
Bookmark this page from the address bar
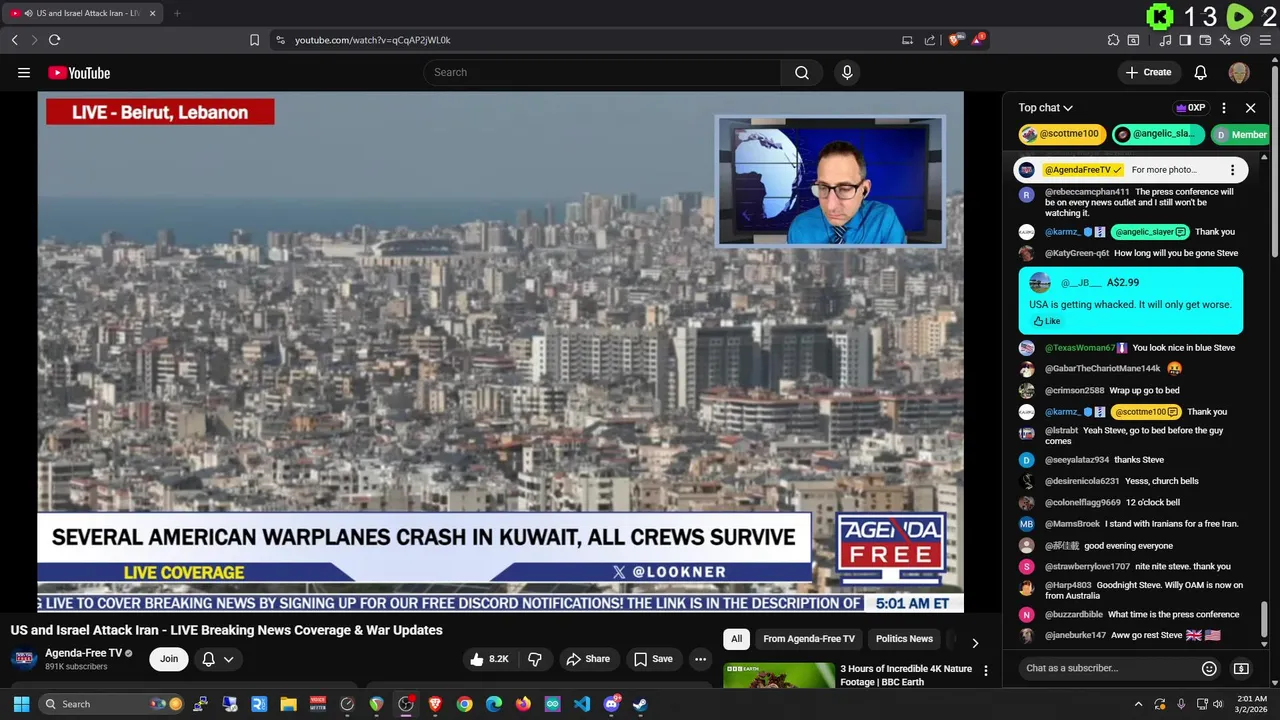(x=254, y=40)
